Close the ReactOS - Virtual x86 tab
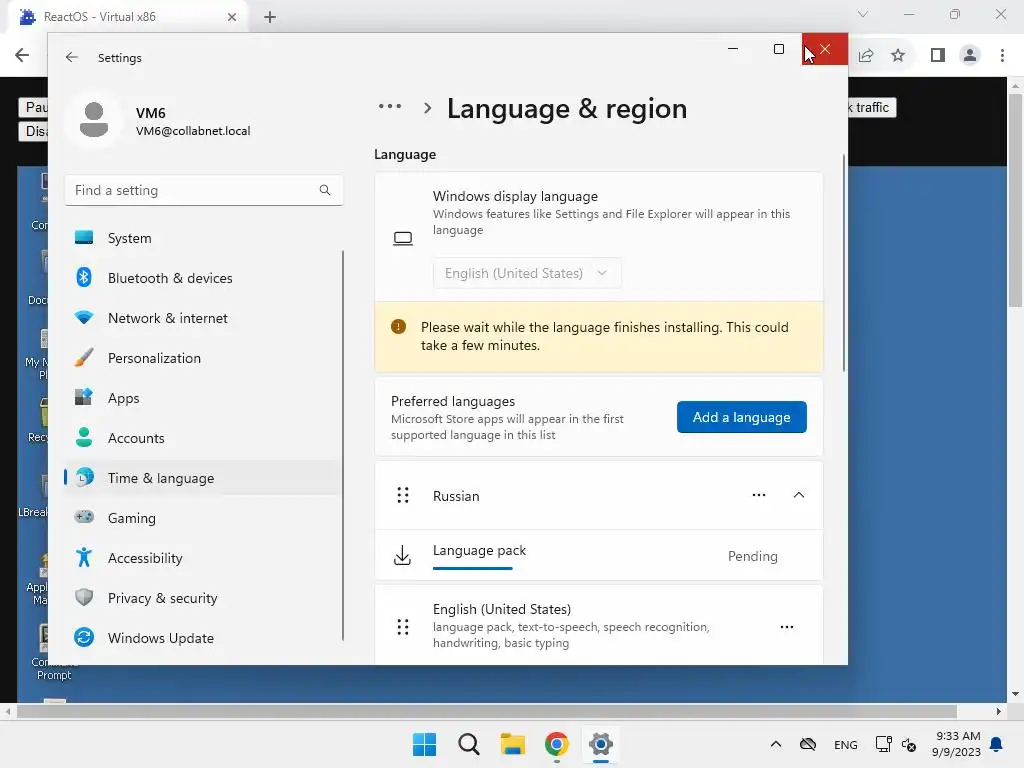The height and width of the screenshot is (768, 1024). coord(232,17)
